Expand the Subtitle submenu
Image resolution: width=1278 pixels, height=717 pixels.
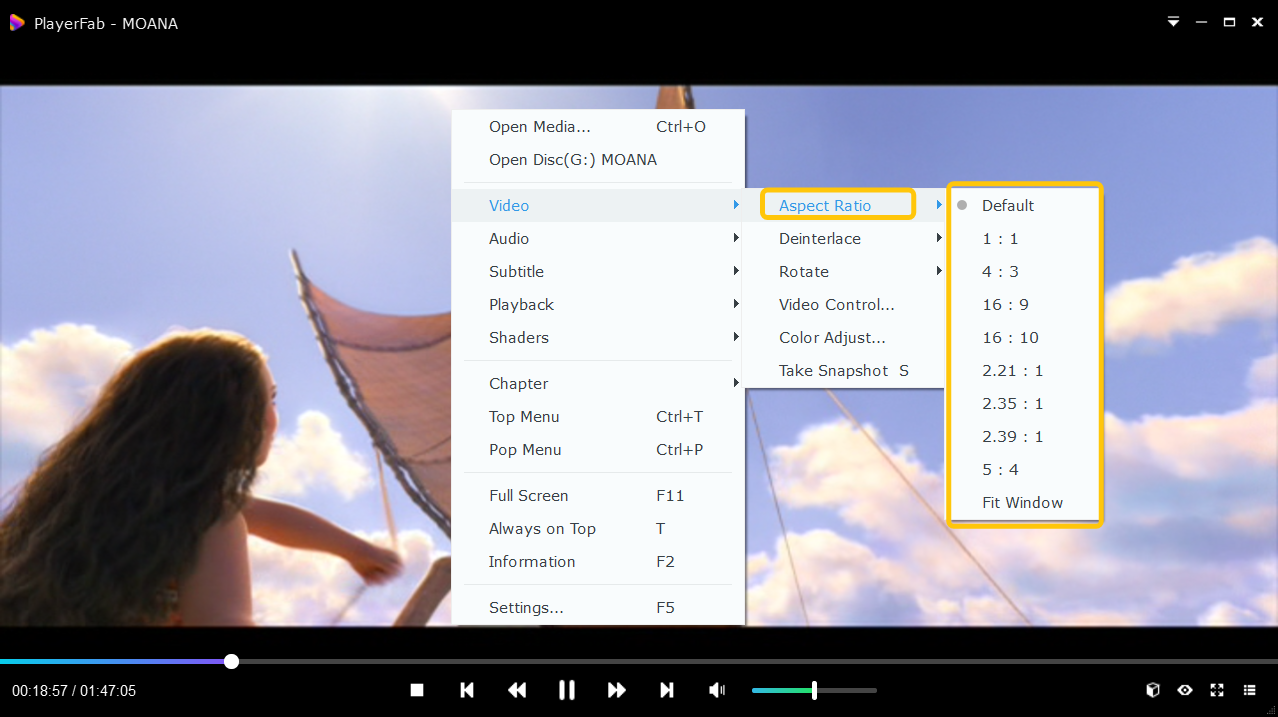598,271
